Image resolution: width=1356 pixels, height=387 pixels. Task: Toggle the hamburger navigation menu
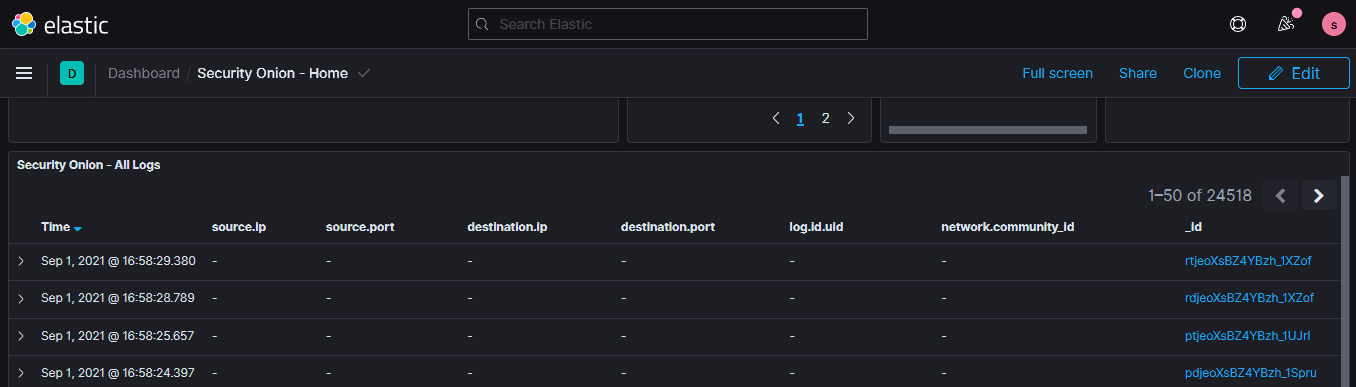click(x=24, y=73)
